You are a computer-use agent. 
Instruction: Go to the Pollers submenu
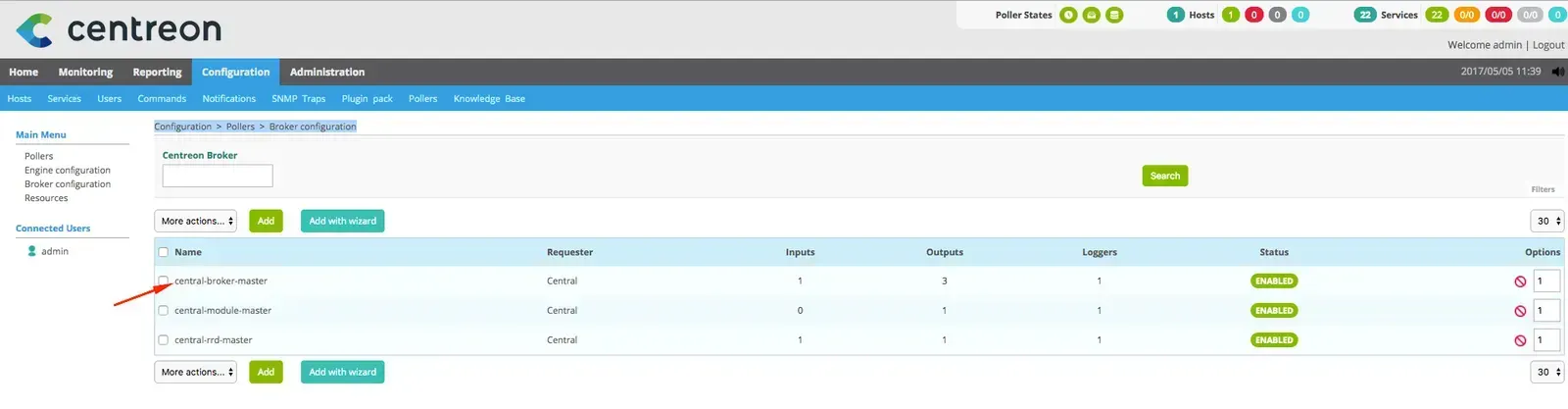tap(423, 98)
